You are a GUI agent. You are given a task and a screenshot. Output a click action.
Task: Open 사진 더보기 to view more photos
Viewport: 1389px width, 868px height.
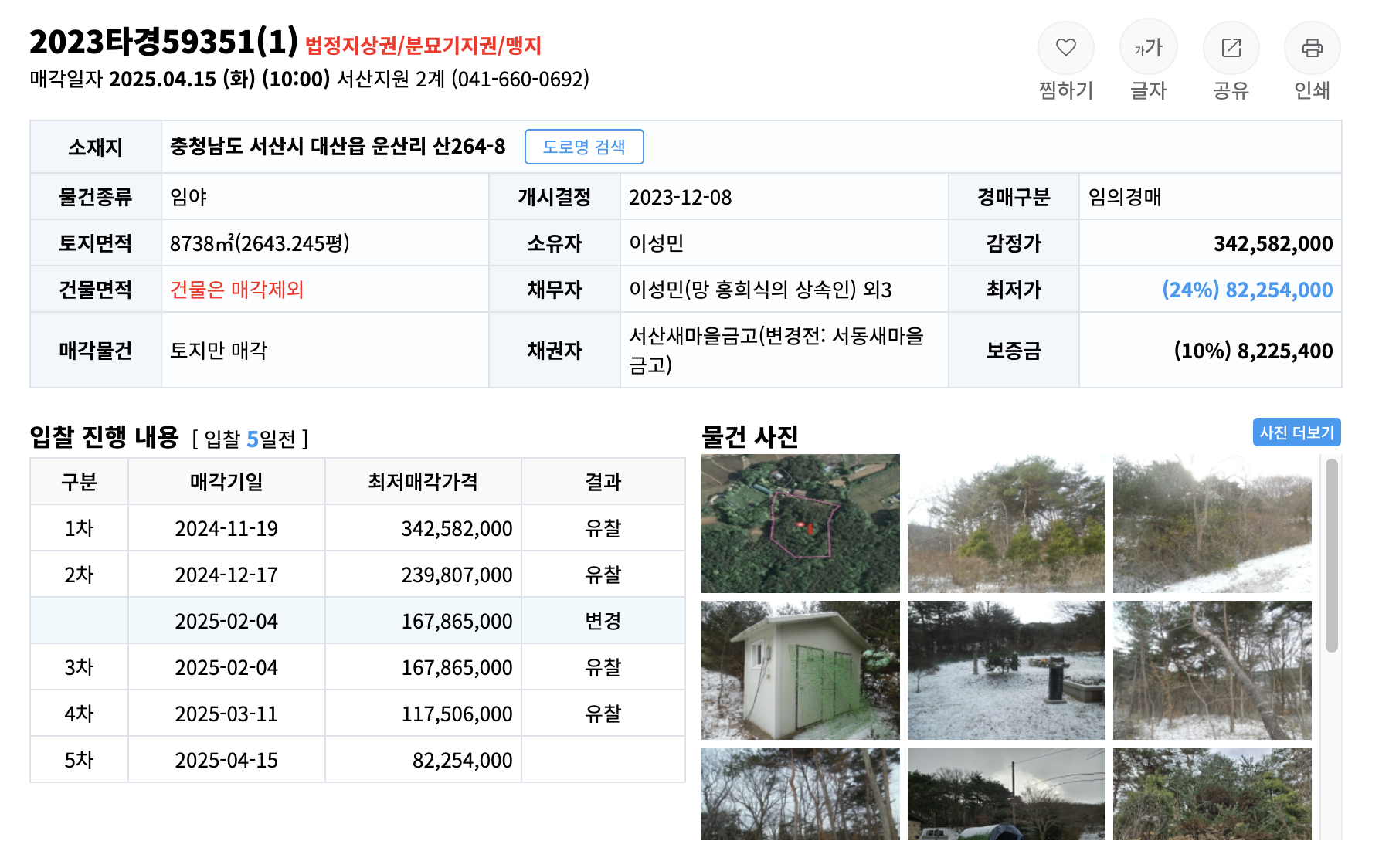click(x=1296, y=432)
